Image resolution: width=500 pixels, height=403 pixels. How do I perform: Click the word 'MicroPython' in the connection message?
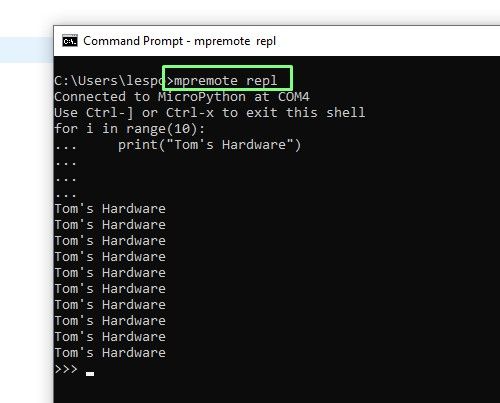point(202,97)
